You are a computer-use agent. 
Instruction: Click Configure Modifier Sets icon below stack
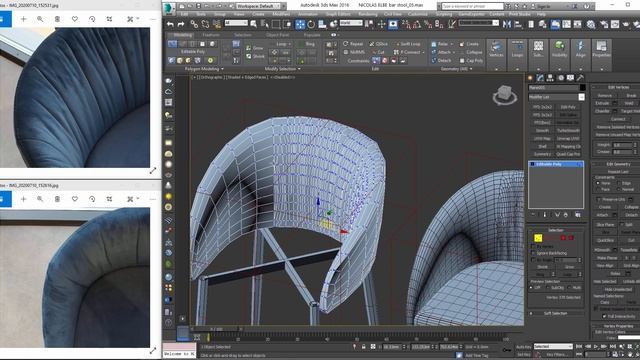coord(578,214)
